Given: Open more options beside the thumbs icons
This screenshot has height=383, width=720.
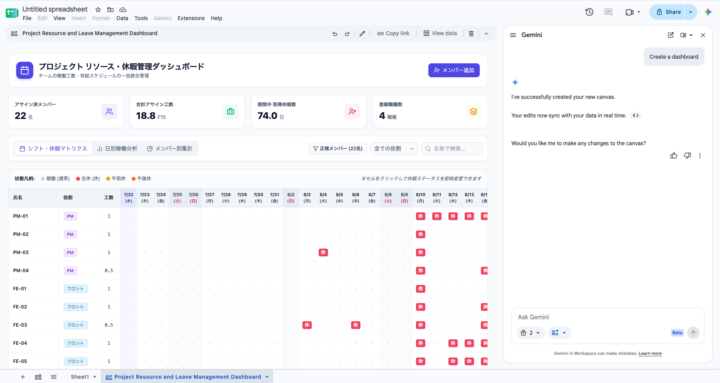Looking at the screenshot, I should pyautogui.click(x=700, y=156).
